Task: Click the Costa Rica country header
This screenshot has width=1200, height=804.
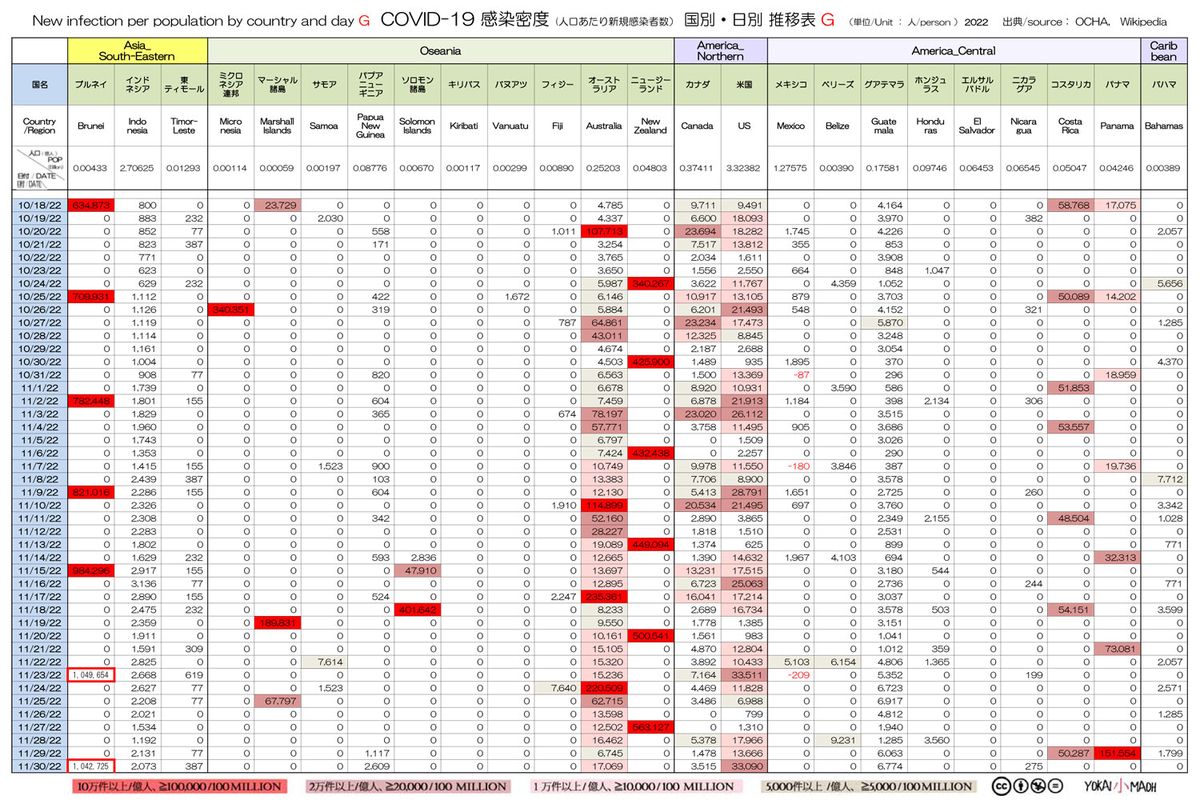Action: tap(1070, 127)
